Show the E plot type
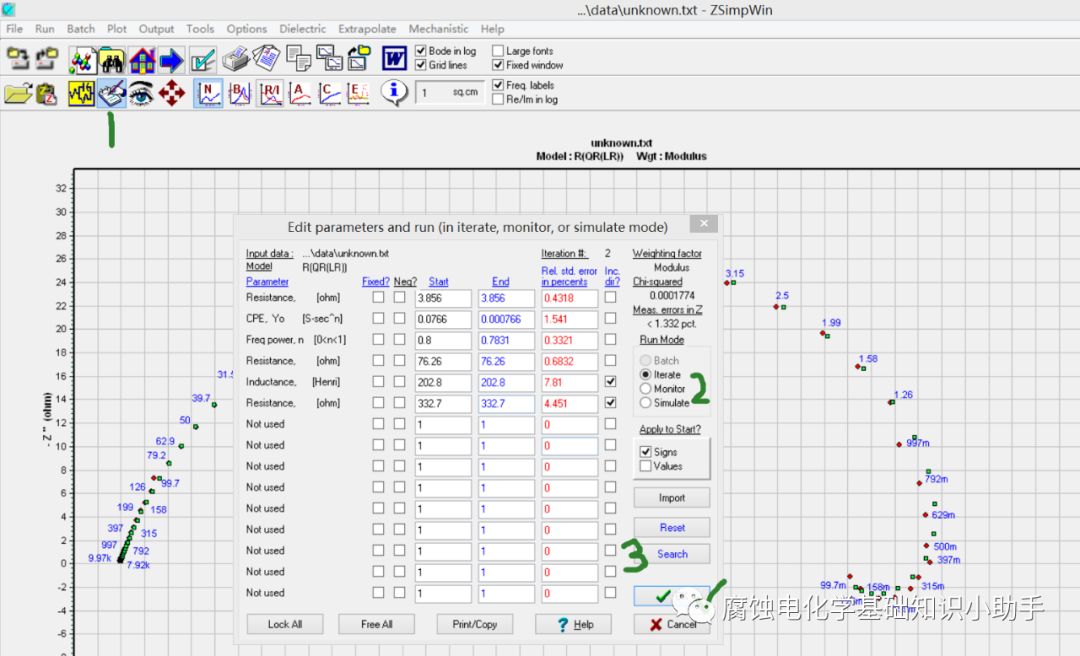 tap(359, 93)
